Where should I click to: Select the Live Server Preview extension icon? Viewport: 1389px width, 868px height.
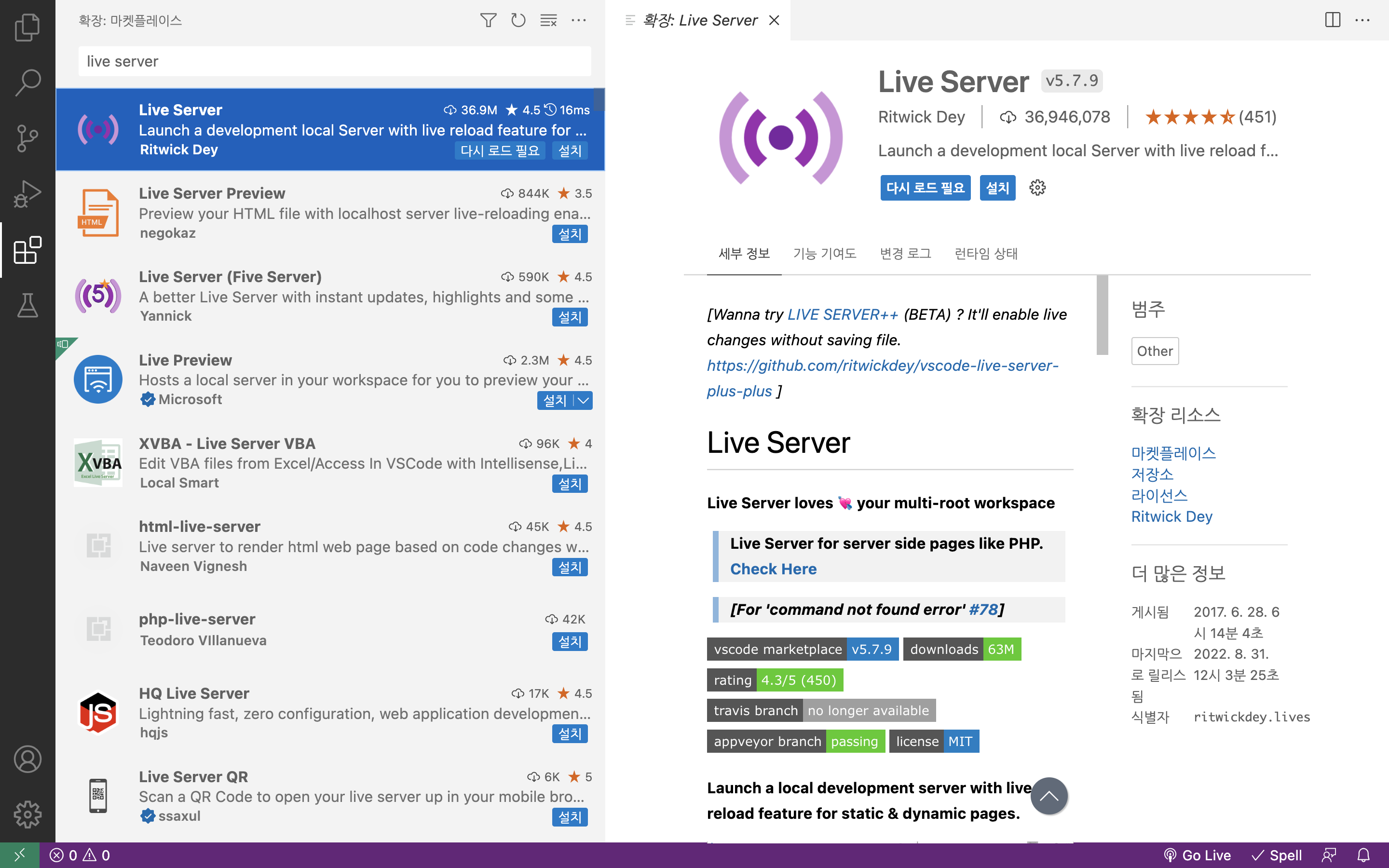(98, 213)
